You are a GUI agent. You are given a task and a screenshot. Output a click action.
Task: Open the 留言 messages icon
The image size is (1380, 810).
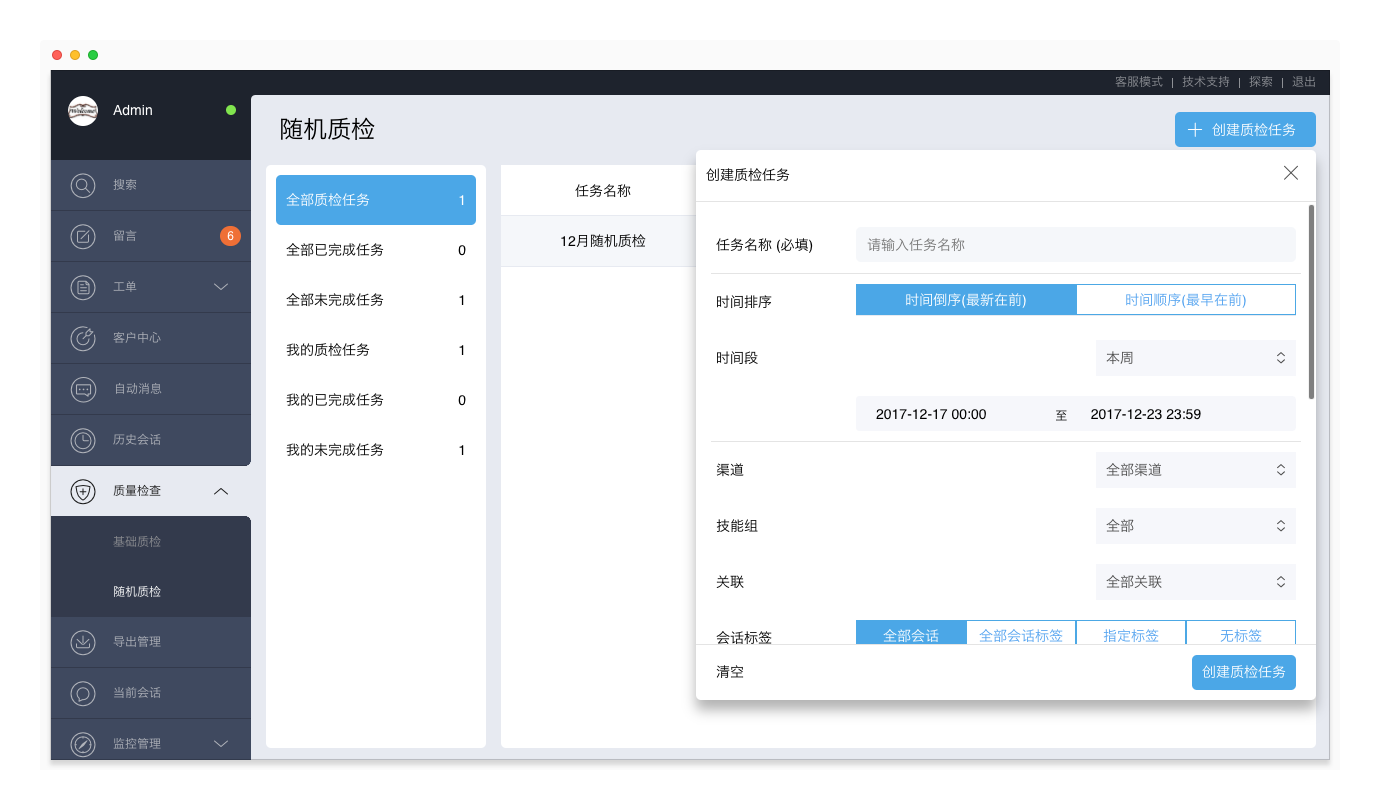click(x=83, y=237)
